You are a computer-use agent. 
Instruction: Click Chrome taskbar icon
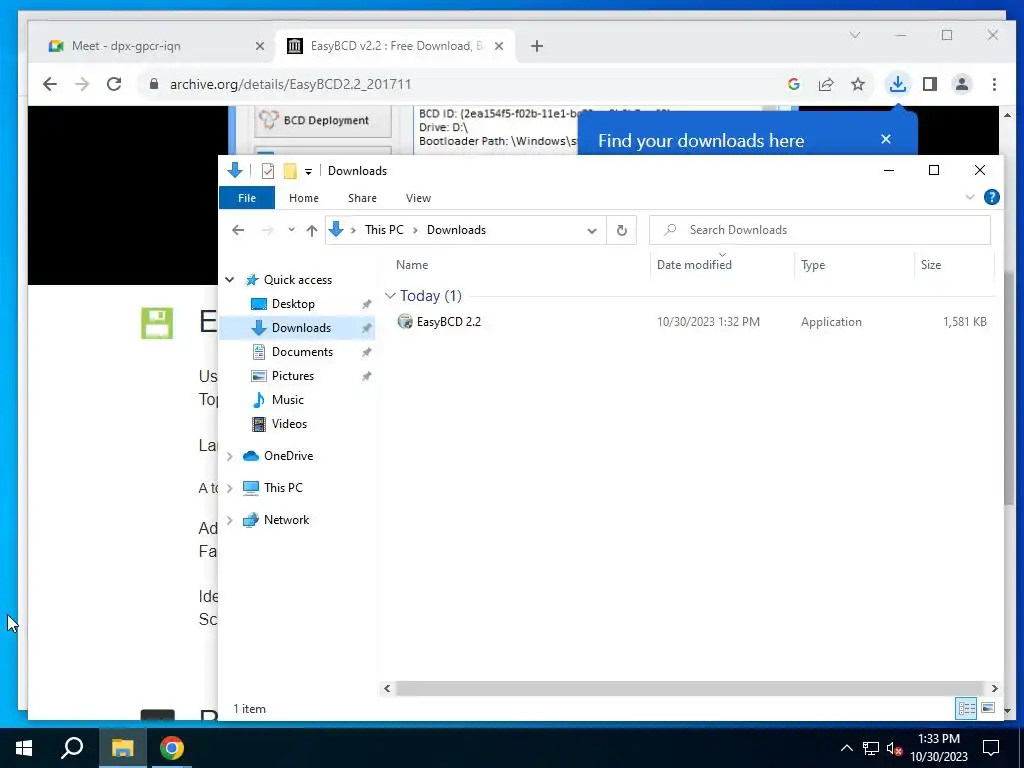(x=172, y=748)
